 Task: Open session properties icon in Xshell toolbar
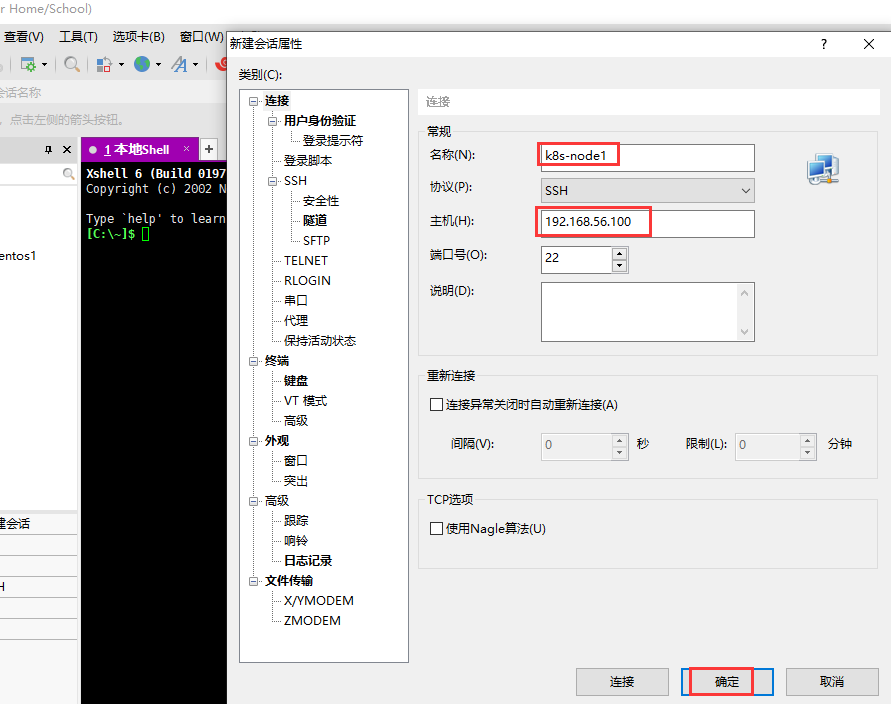pyautogui.click(x=28, y=64)
